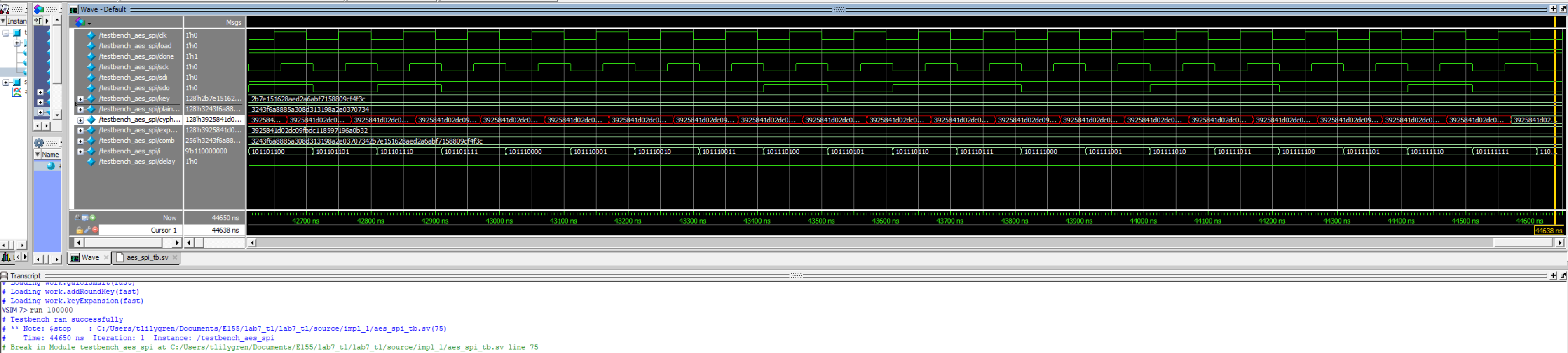
Task: Expand the testbench_aes_spi/key signal bus
Action: coord(80,99)
